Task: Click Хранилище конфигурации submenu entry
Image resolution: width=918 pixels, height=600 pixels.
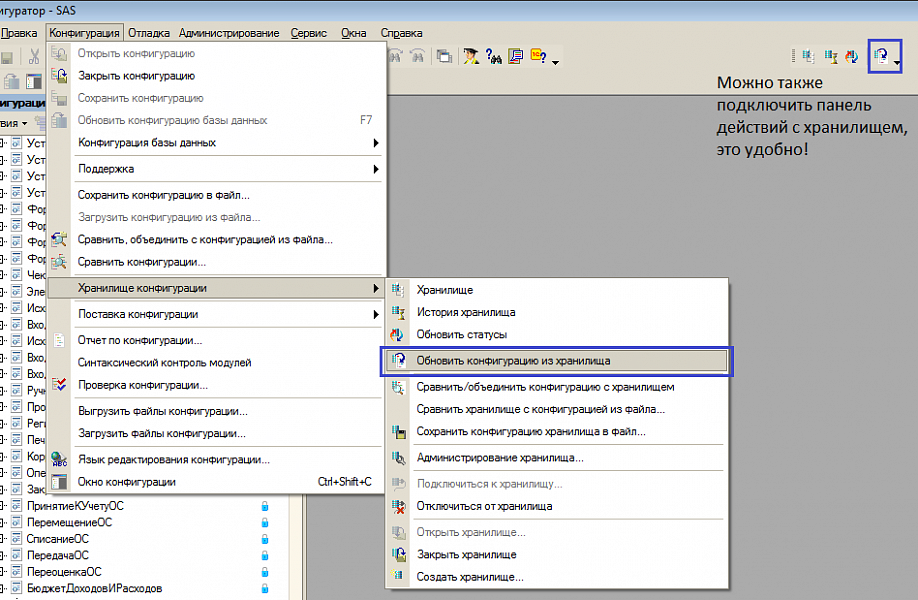Action: click(x=216, y=288)
